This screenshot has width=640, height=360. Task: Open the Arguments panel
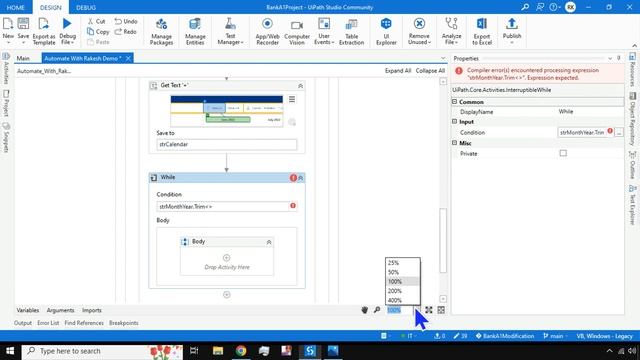(x=60, y=310)
